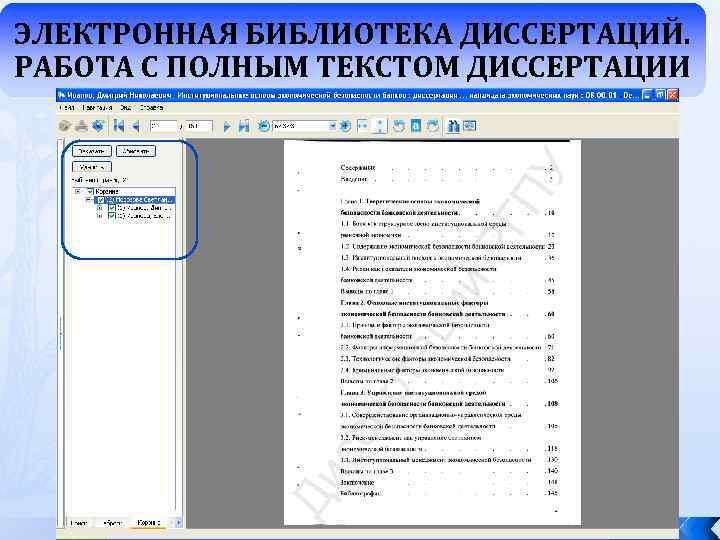This screenshot has width=720, height=540.
Task: Click 'Выводы по главе 3' line
Action: (367, 471)
